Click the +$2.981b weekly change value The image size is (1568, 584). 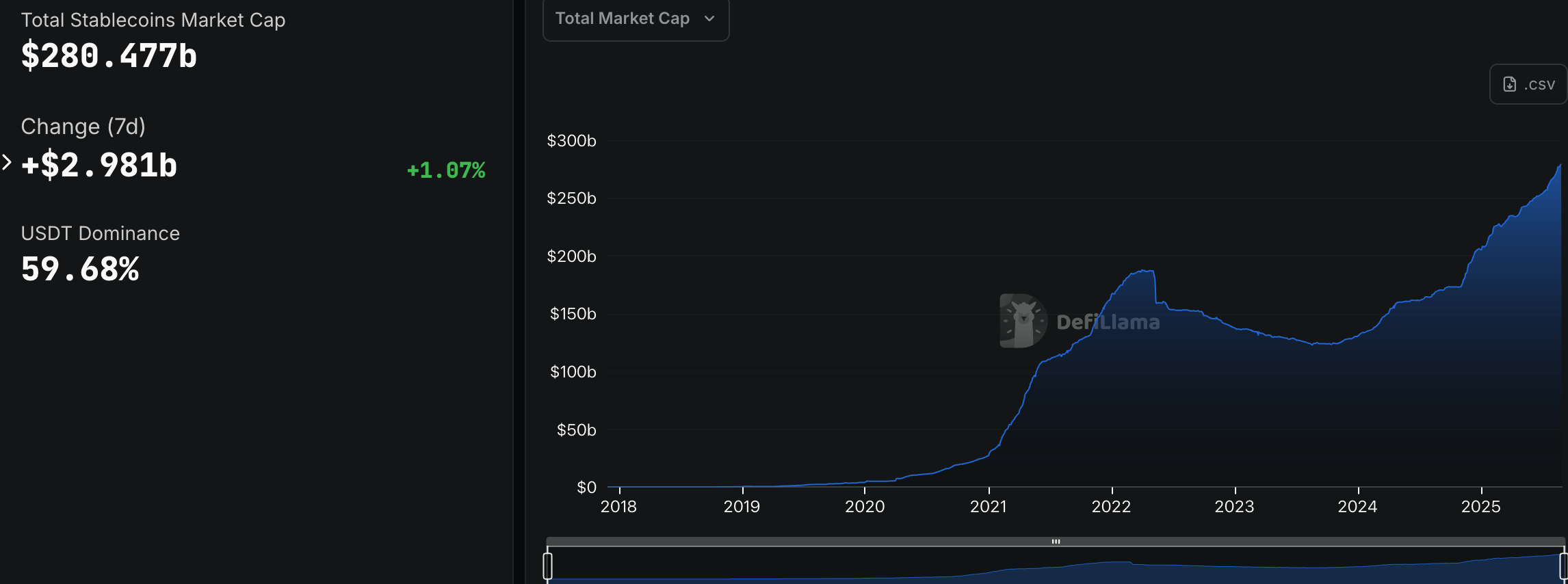point(99,165)
